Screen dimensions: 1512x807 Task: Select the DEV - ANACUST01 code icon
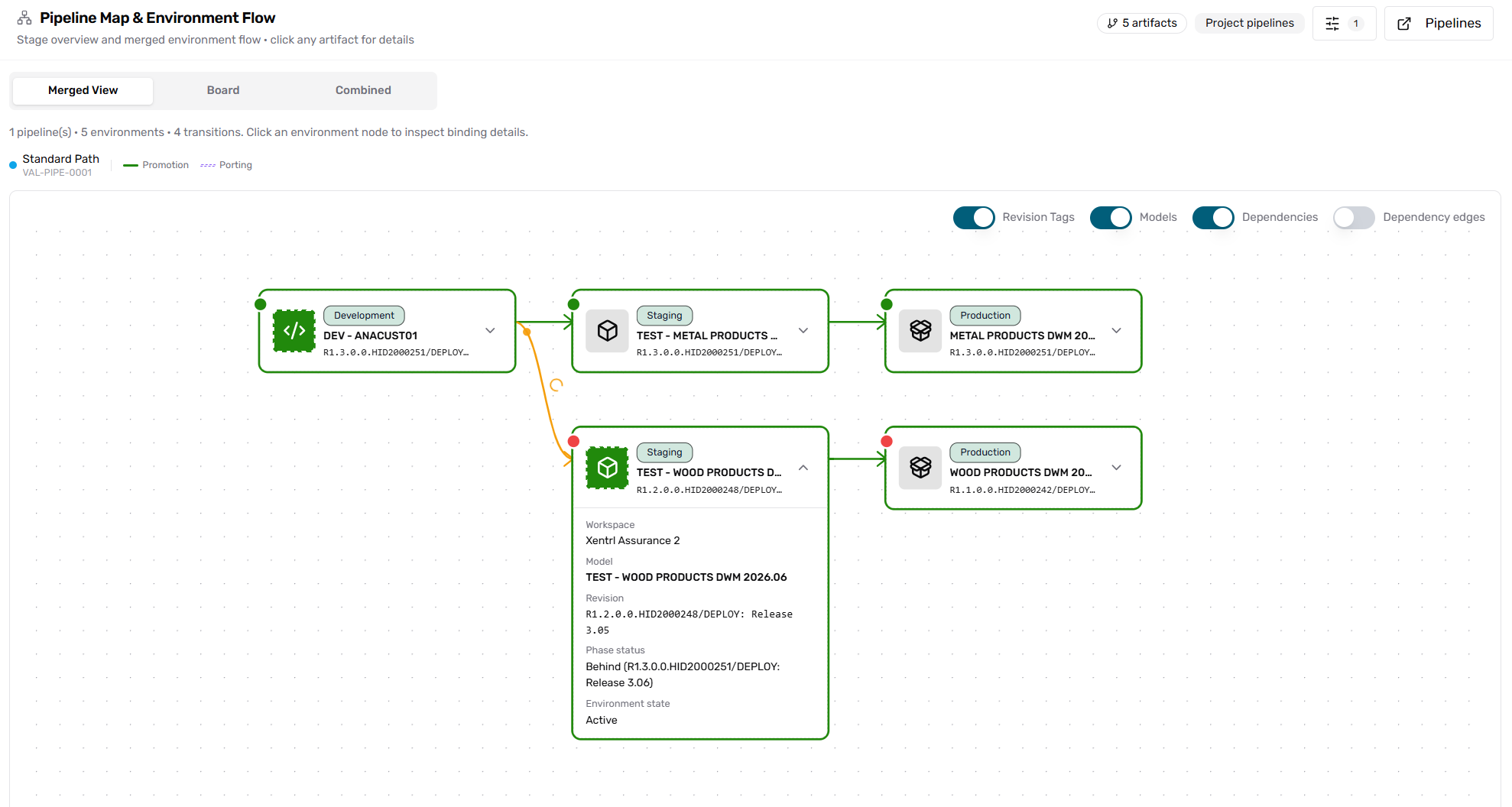point(294,331)
